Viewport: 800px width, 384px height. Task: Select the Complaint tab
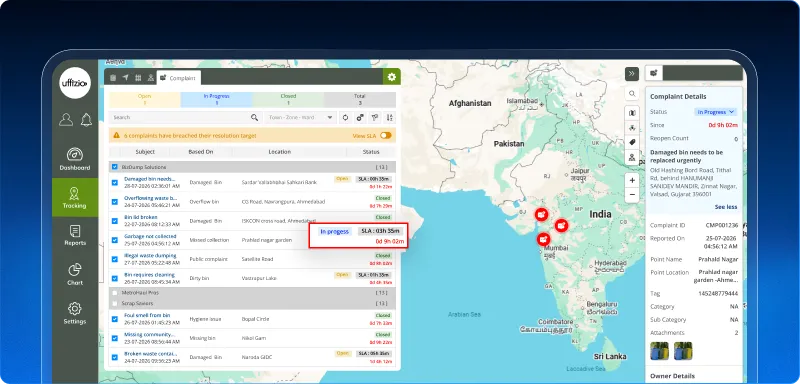coord(179,78)
